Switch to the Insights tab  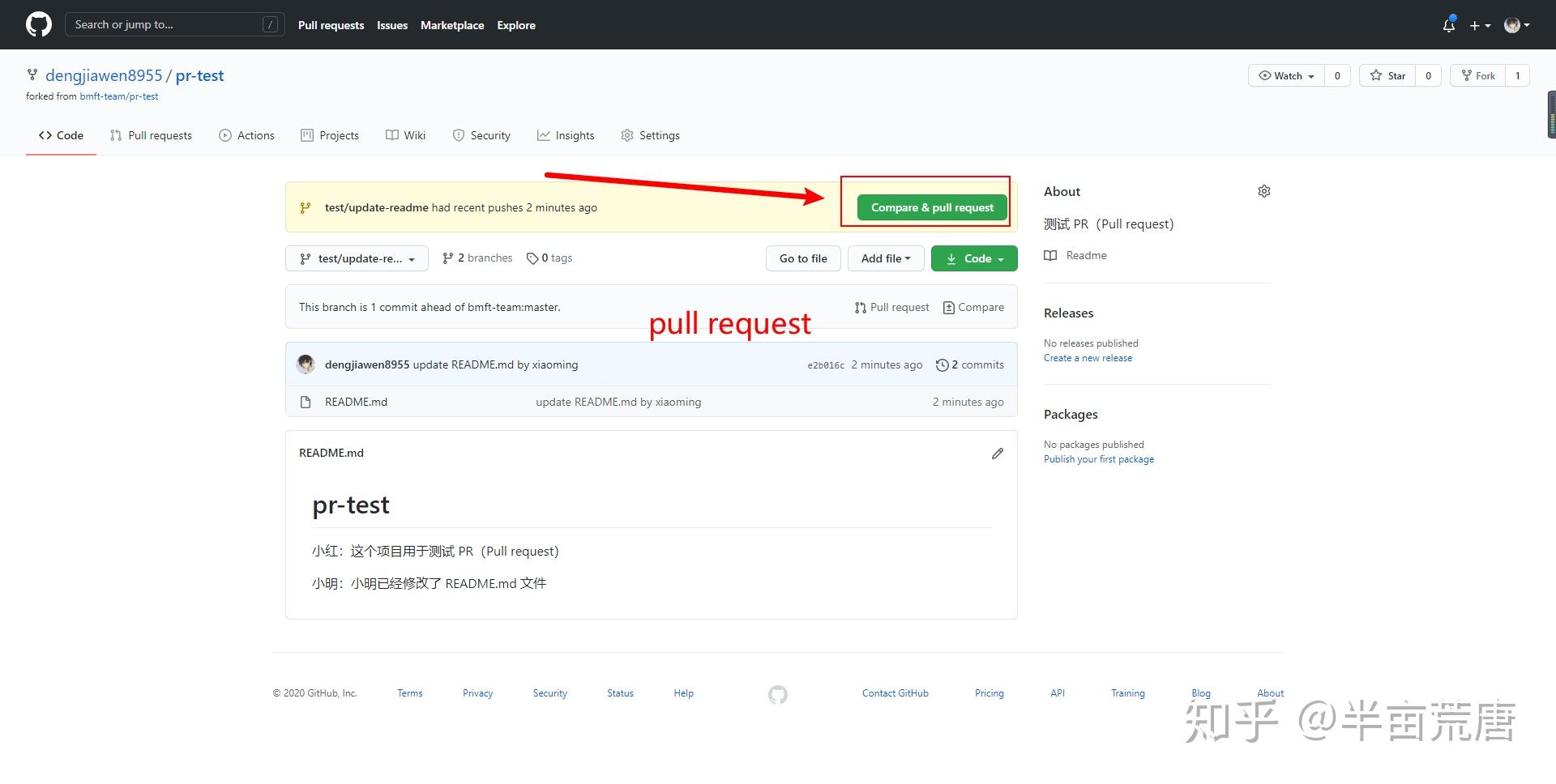566,135
